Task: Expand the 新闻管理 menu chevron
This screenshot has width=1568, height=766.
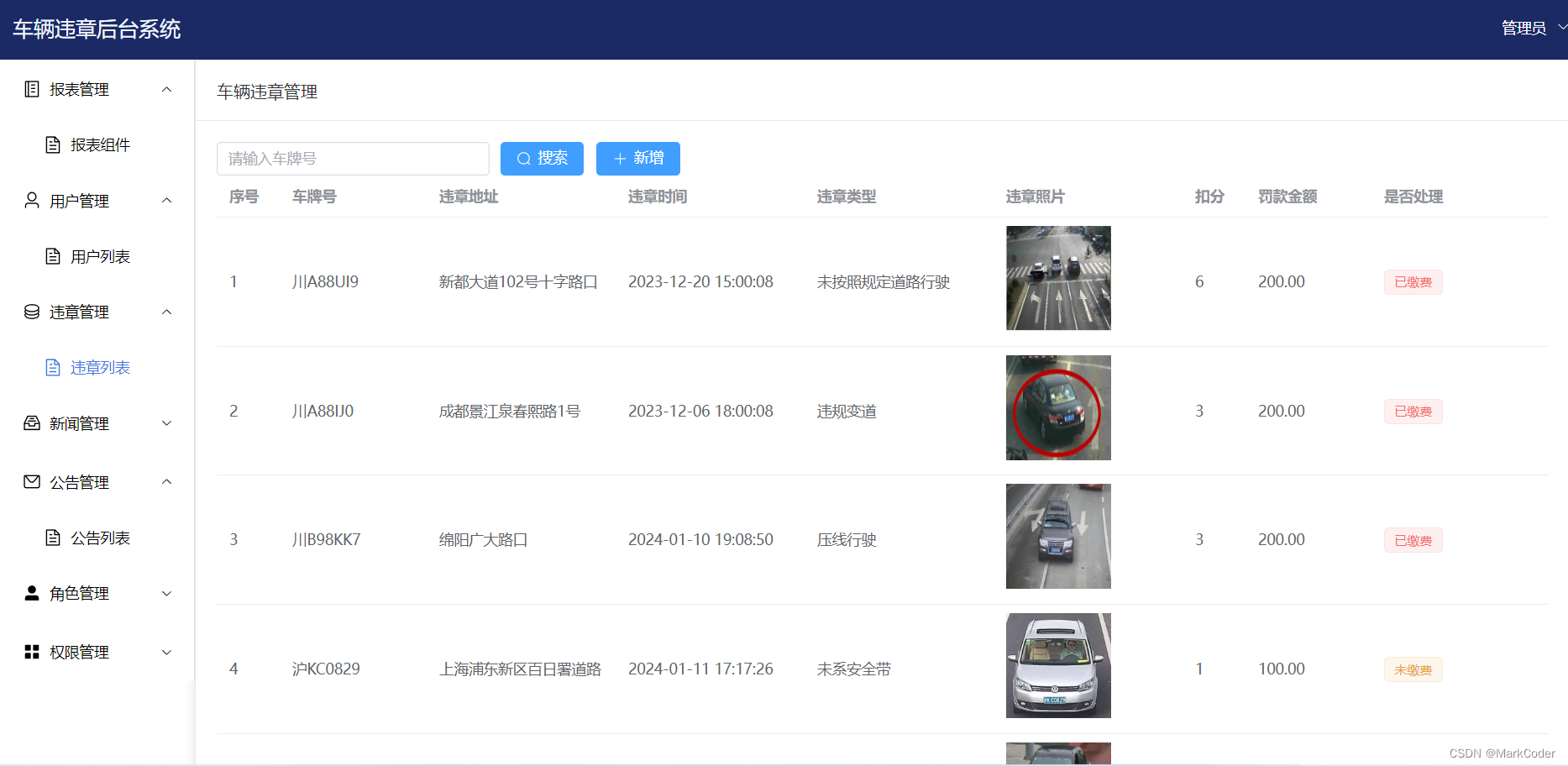Action: (166, 423)
